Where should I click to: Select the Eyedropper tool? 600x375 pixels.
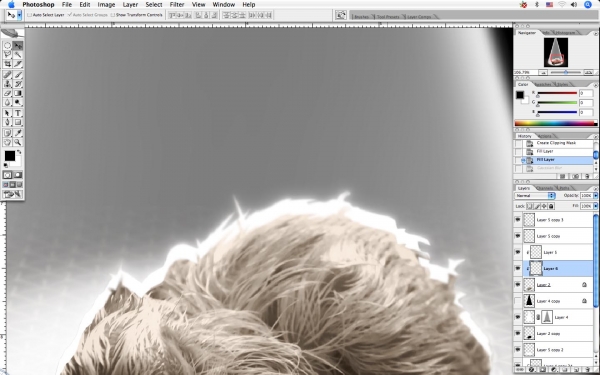pos(18,133)
